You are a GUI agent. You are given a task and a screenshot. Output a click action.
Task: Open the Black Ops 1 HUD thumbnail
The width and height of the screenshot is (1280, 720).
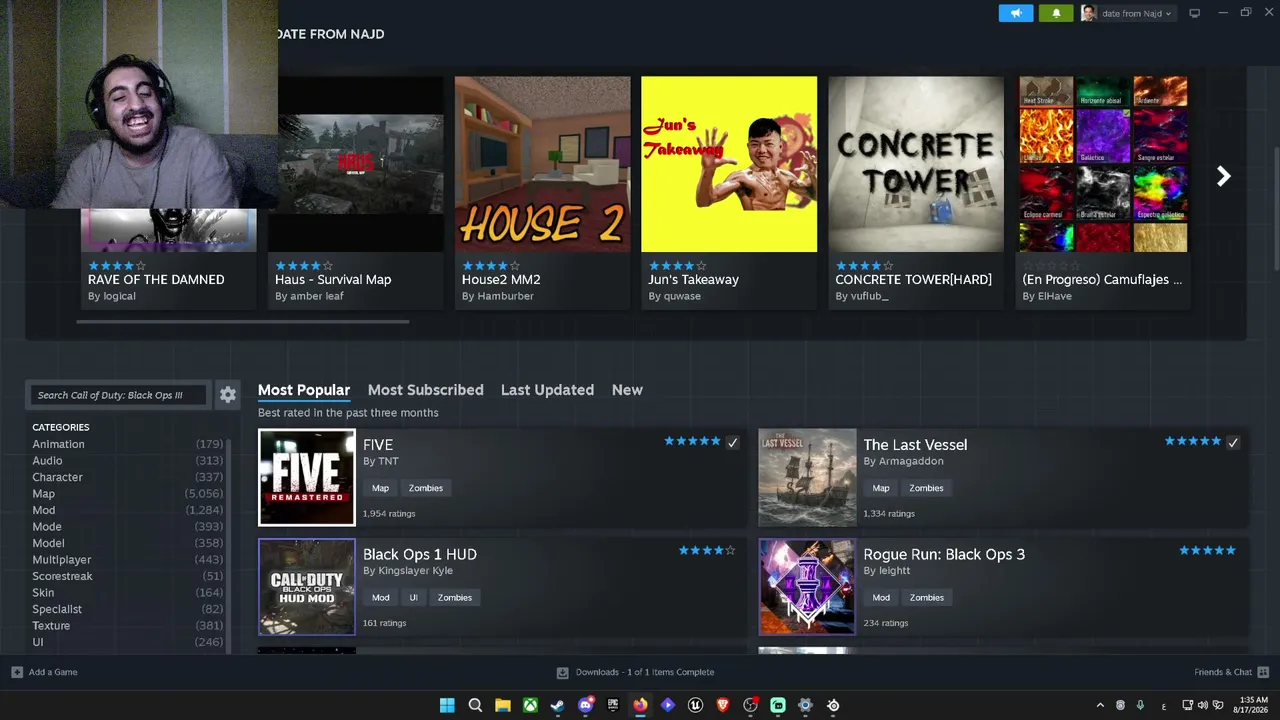pyautogui.click(x=307, y=587)
